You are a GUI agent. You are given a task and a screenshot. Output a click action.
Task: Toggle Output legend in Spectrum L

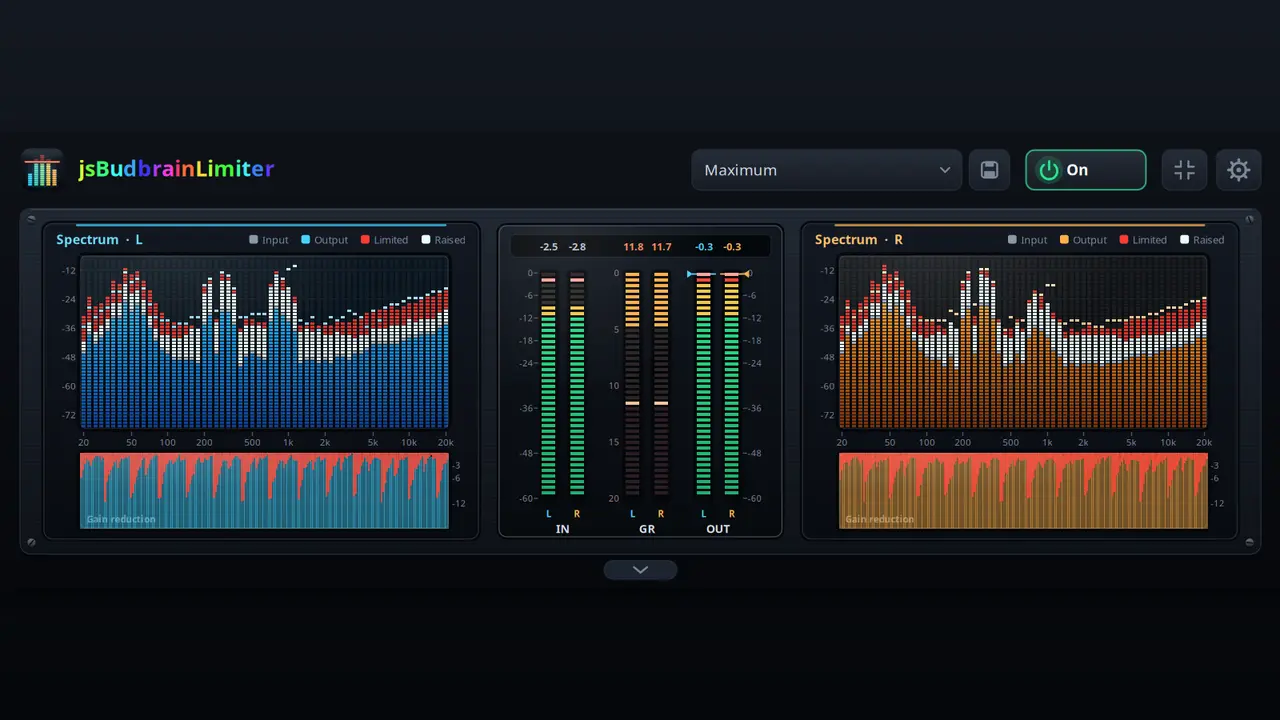324,240
